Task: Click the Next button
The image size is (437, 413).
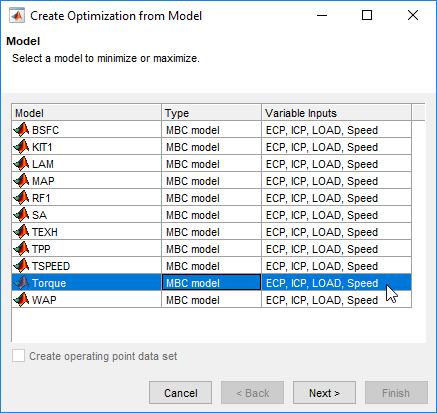Action: tap(324, 393)
